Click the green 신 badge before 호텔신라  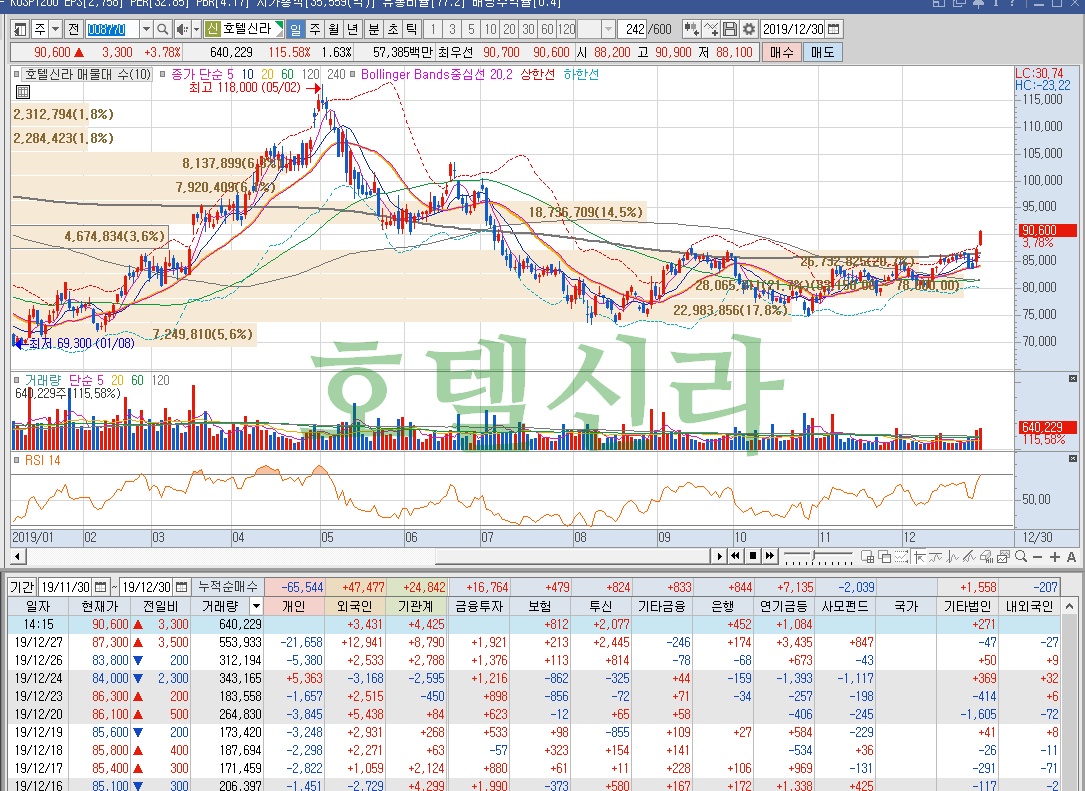pyautogui.click(x=212, y=29)
